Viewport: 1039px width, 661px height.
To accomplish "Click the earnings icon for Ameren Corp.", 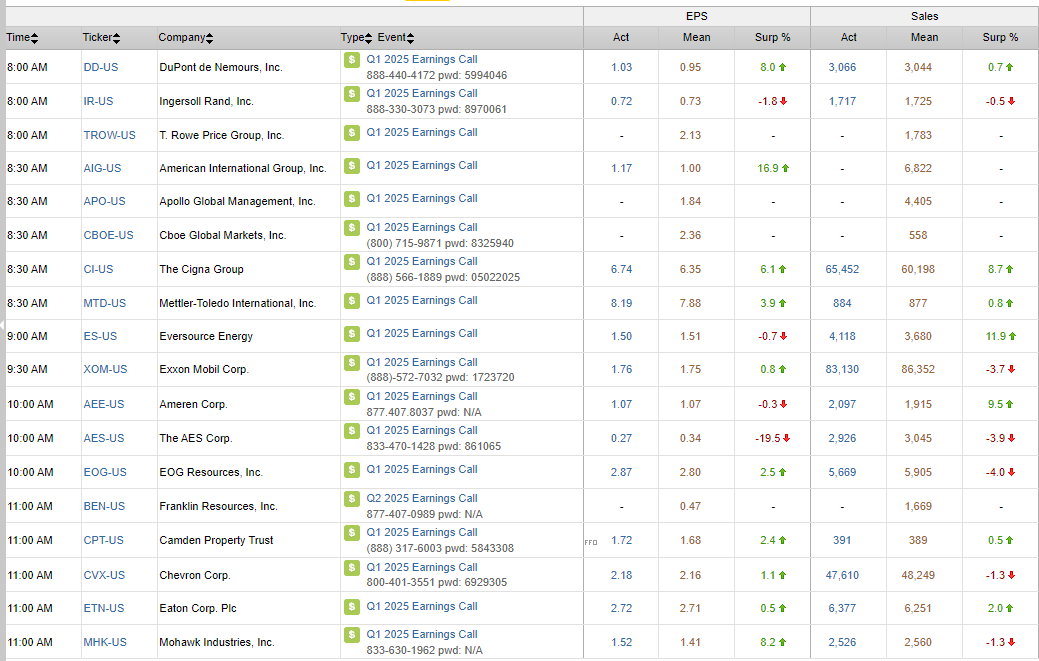I will coord(352,397).
